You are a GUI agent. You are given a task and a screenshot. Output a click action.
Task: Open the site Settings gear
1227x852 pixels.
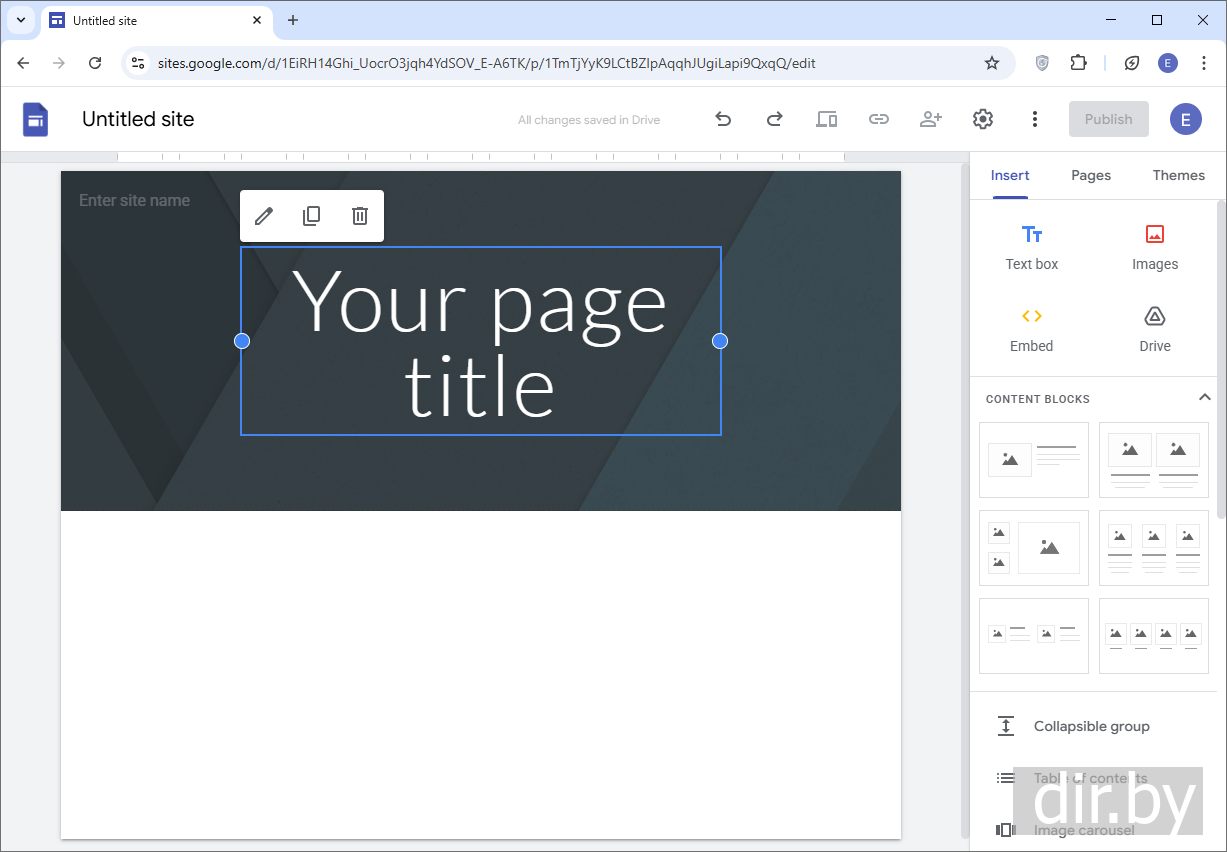(982, 119)
